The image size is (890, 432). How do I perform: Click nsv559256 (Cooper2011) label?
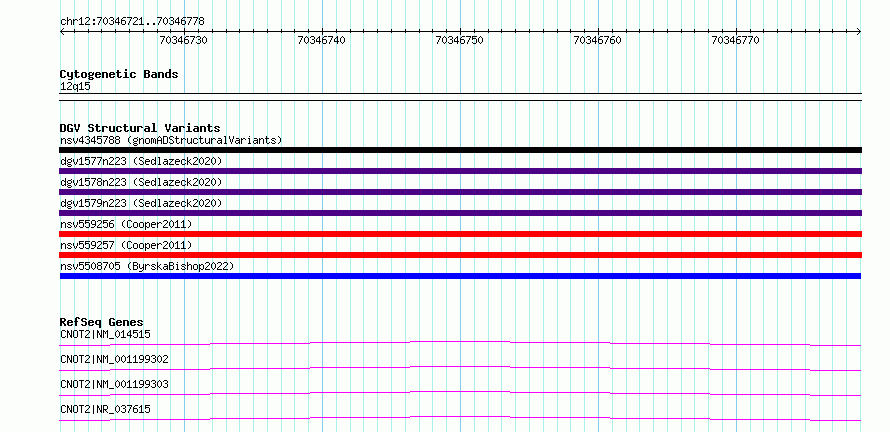(x=126, y=224)
